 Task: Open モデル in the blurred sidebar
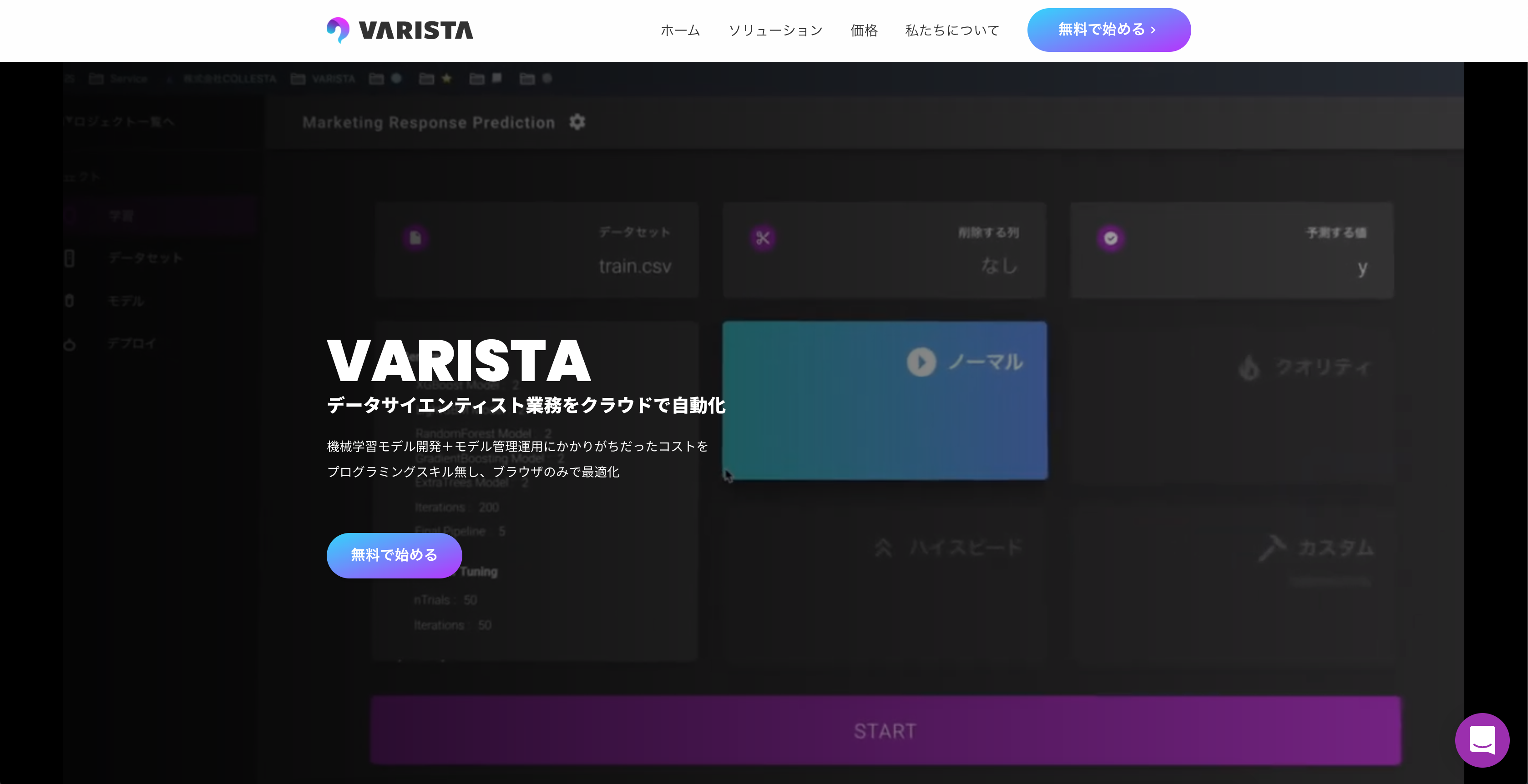click(x=126, y=301)
